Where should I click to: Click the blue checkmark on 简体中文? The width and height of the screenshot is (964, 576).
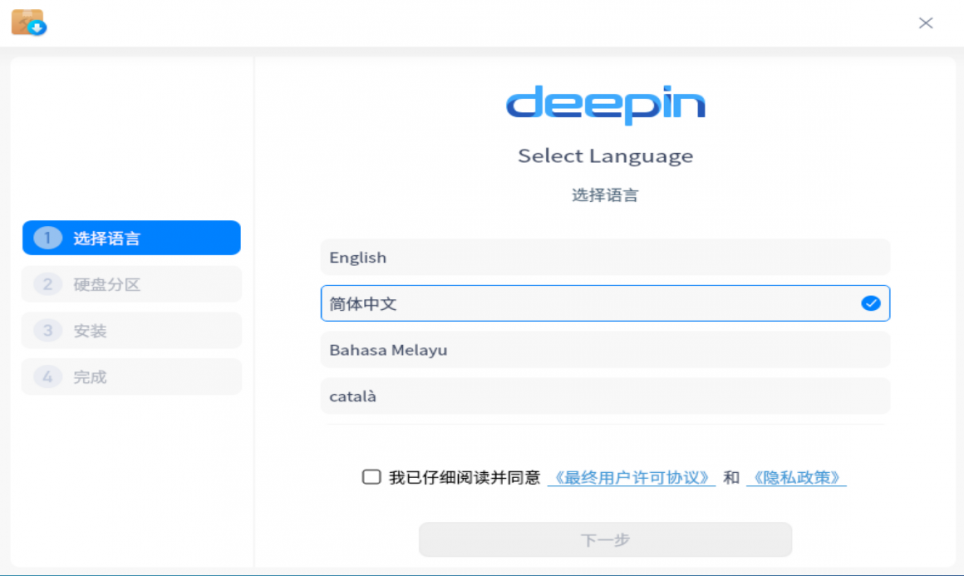[x=870, y=303]
